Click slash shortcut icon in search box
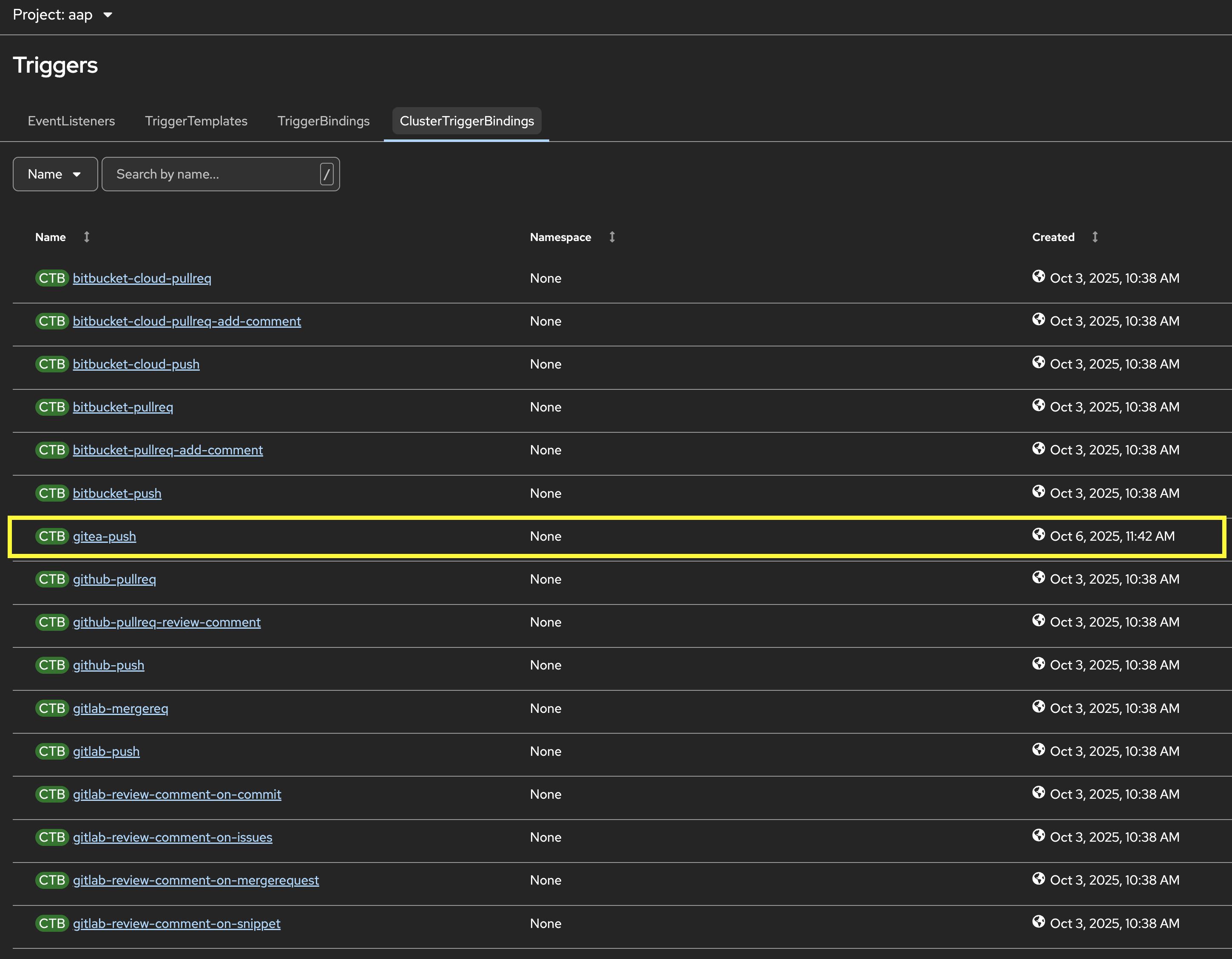Screen dimensions: 1232x959 [326, 174]
